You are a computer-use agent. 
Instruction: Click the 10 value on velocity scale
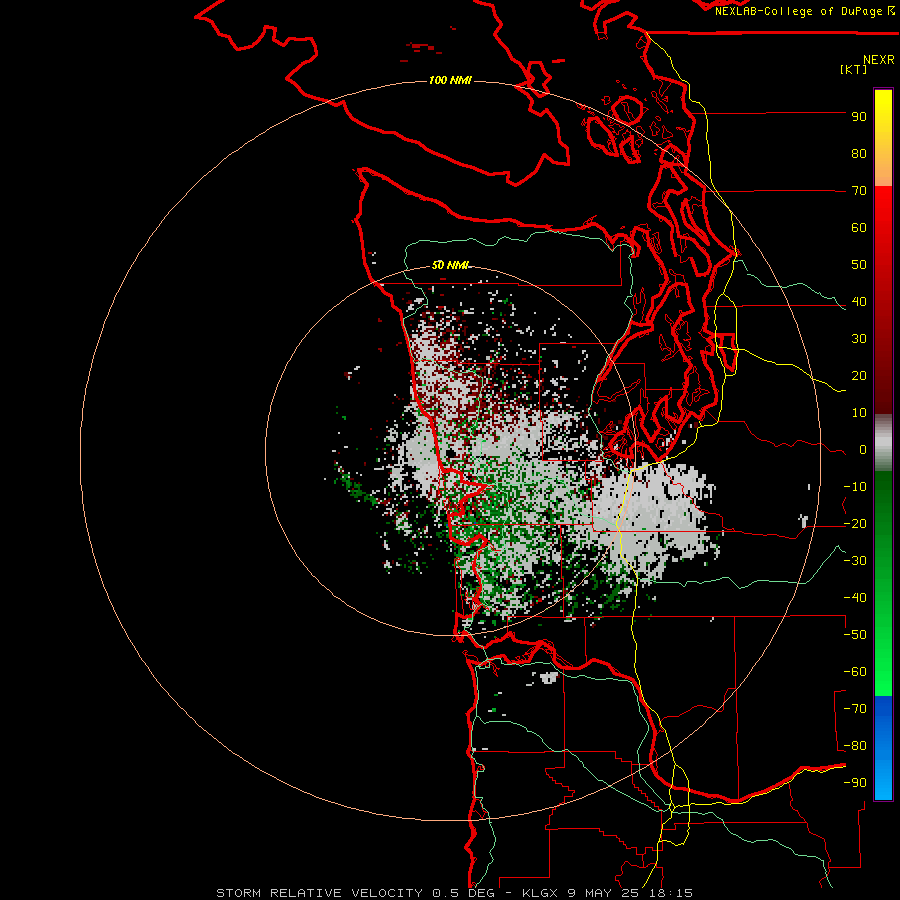pyautogui.click(x=859, y=413)
